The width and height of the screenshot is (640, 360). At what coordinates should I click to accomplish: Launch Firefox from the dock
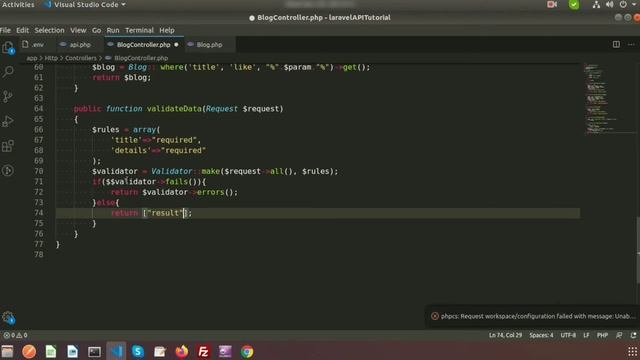[x=182, y=351]
